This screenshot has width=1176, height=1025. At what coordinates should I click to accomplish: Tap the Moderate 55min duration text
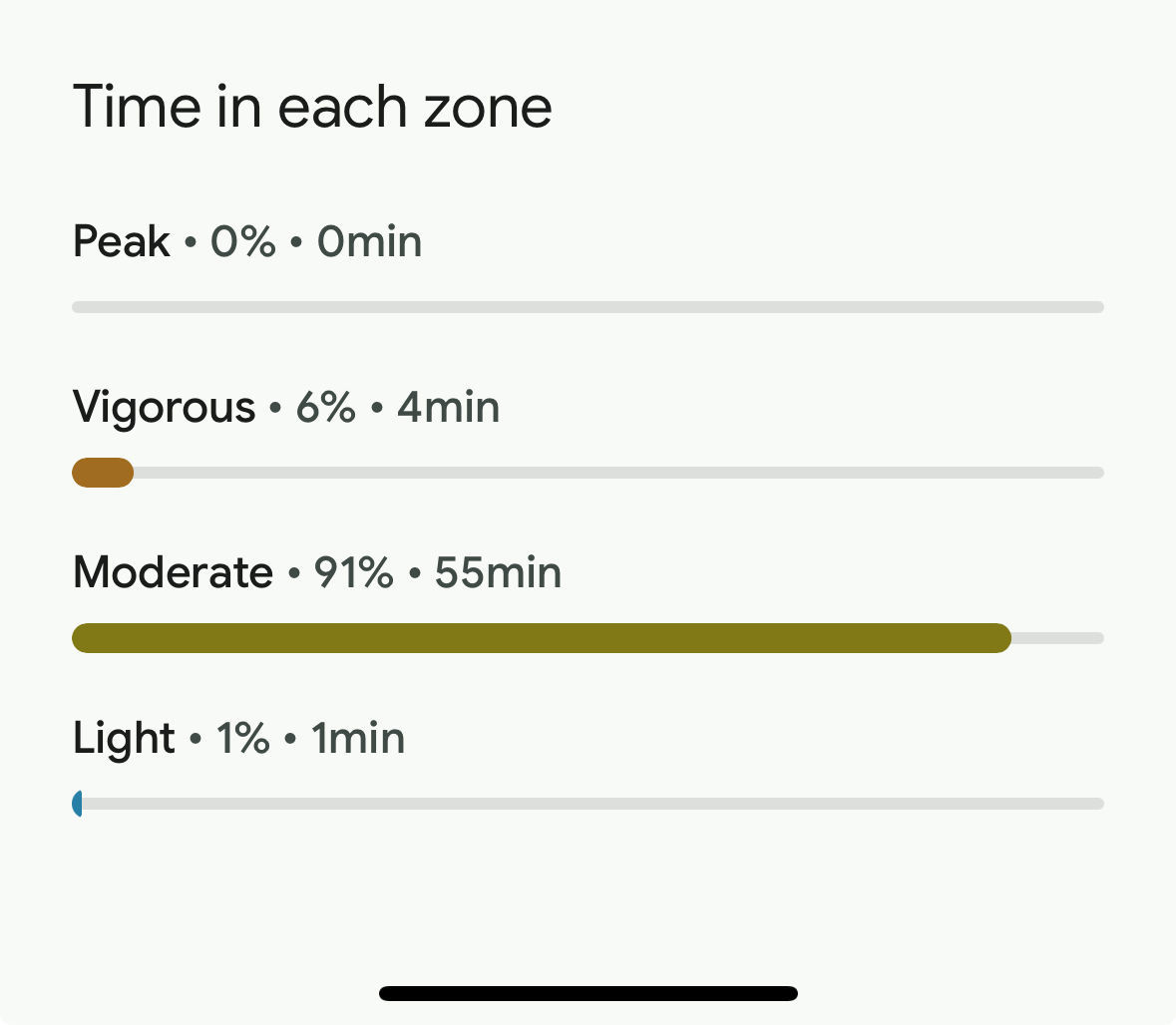(x=498, y=573)
